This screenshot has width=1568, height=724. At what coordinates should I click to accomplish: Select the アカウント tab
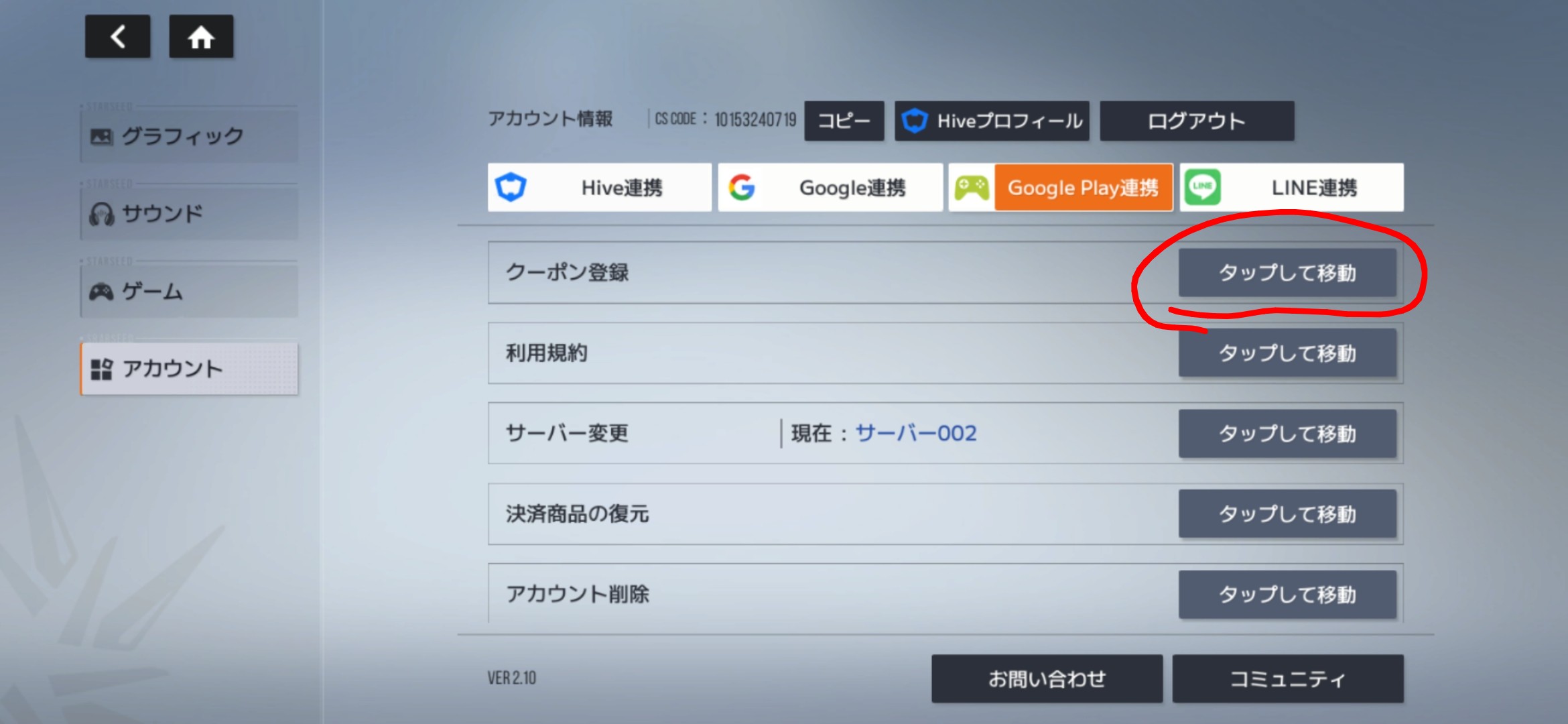tap(189, 369)
